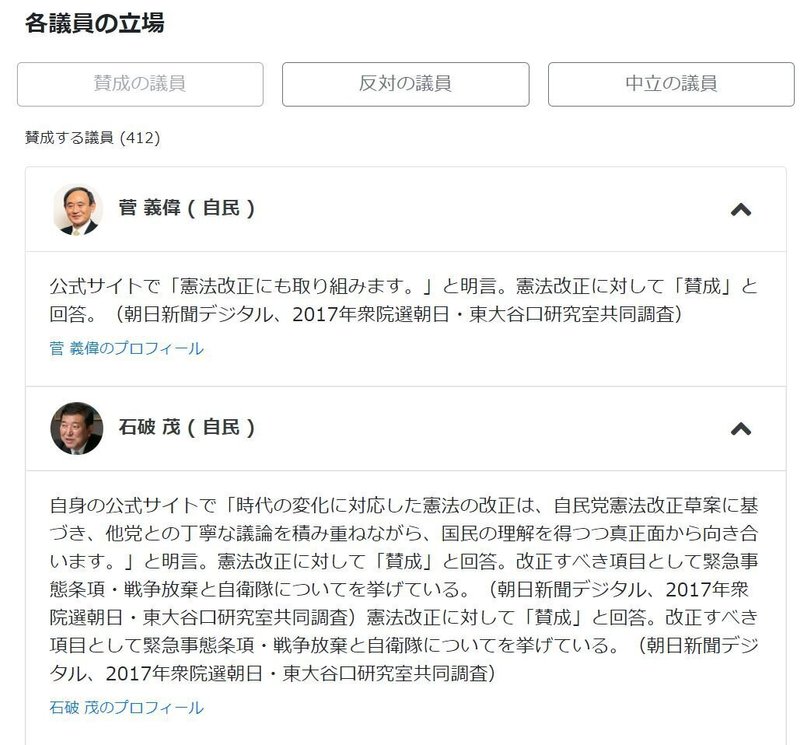The height and width of the screenshot is (745, 800).
Task: Click the (412) member count number
Action: 140,138
